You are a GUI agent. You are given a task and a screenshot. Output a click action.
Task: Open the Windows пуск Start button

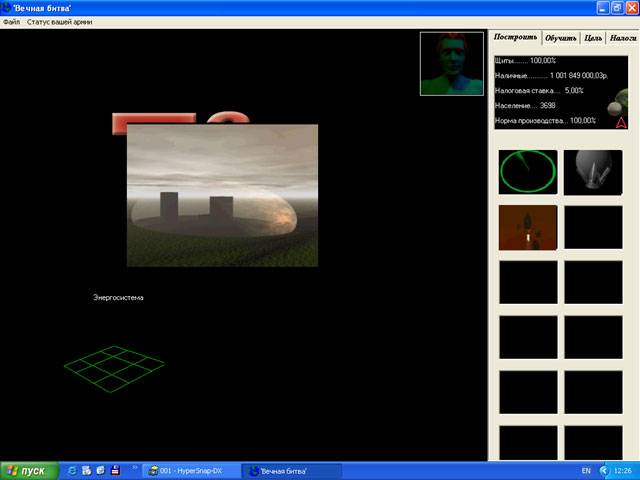pos(27,470)
